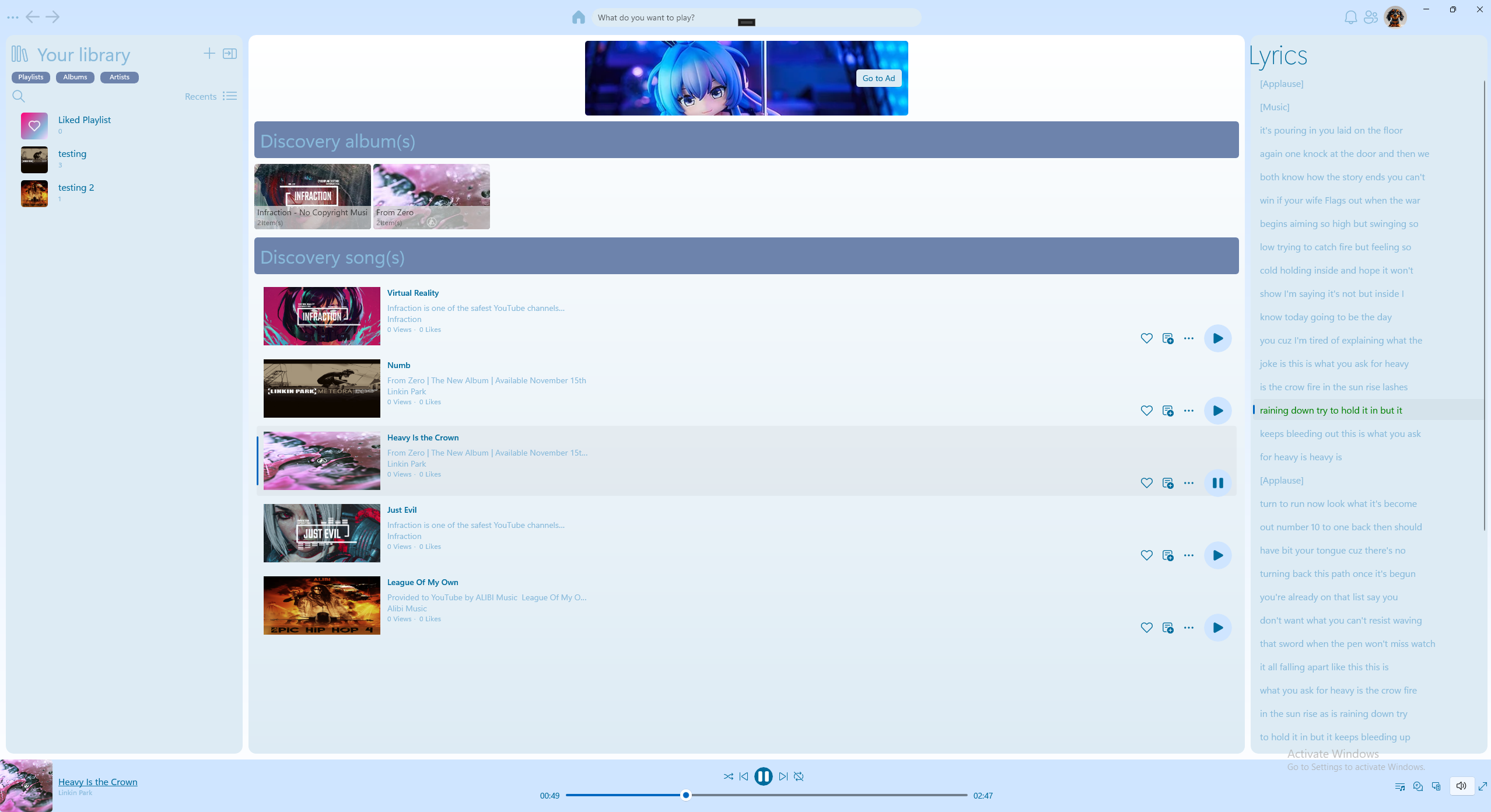Like the Virtual Reality song
This screenshot has height=812, width=1491.
tap(1146, 338)
